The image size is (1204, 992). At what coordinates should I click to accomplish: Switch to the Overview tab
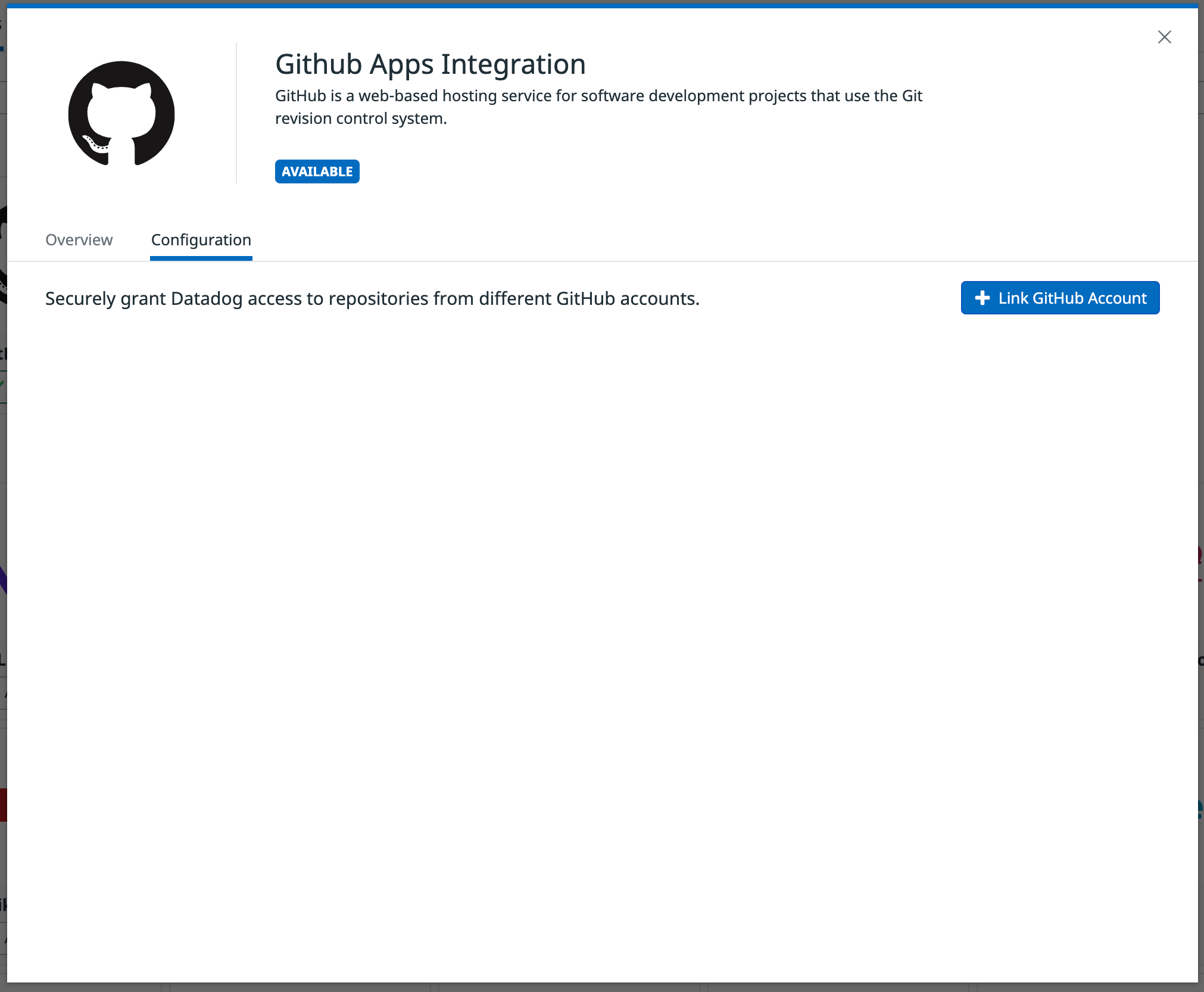coord(79,239)
